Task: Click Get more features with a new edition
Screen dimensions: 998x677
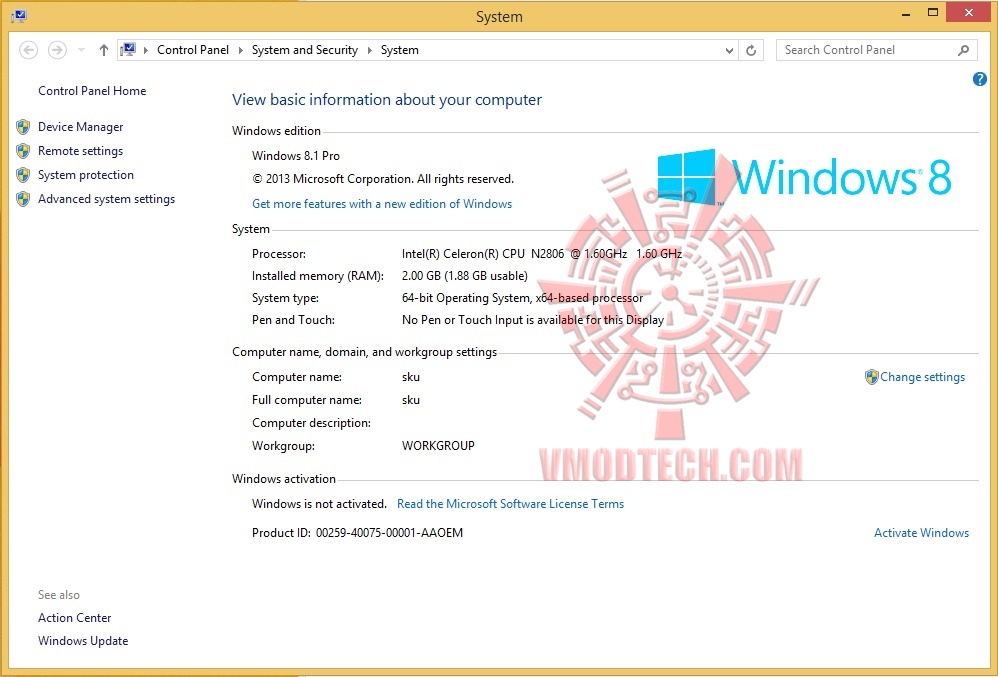Action: pyautogui.click(x=382, y=204)
